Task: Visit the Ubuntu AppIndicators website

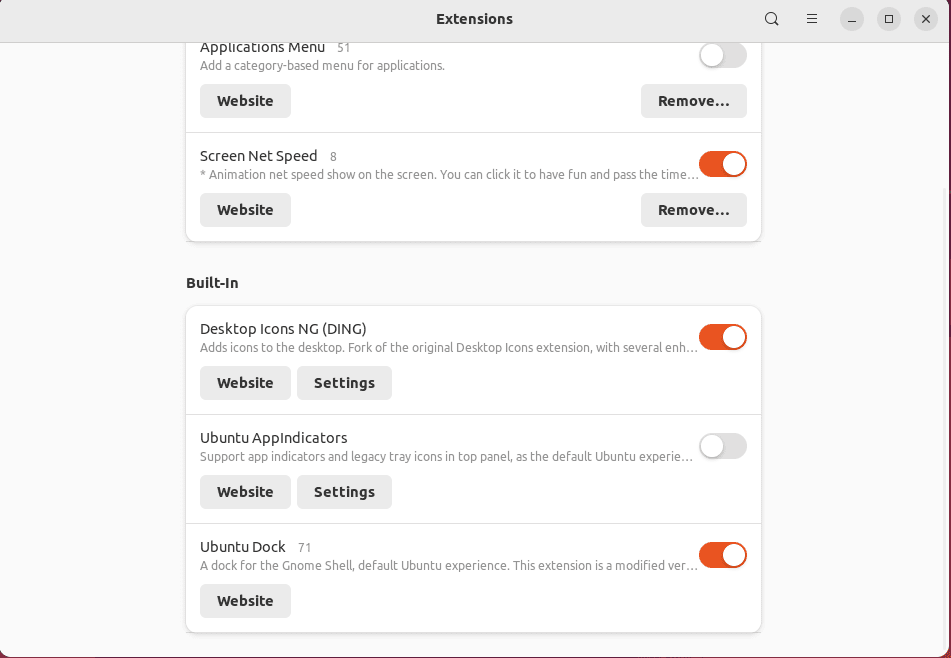Action: point(245,491)
